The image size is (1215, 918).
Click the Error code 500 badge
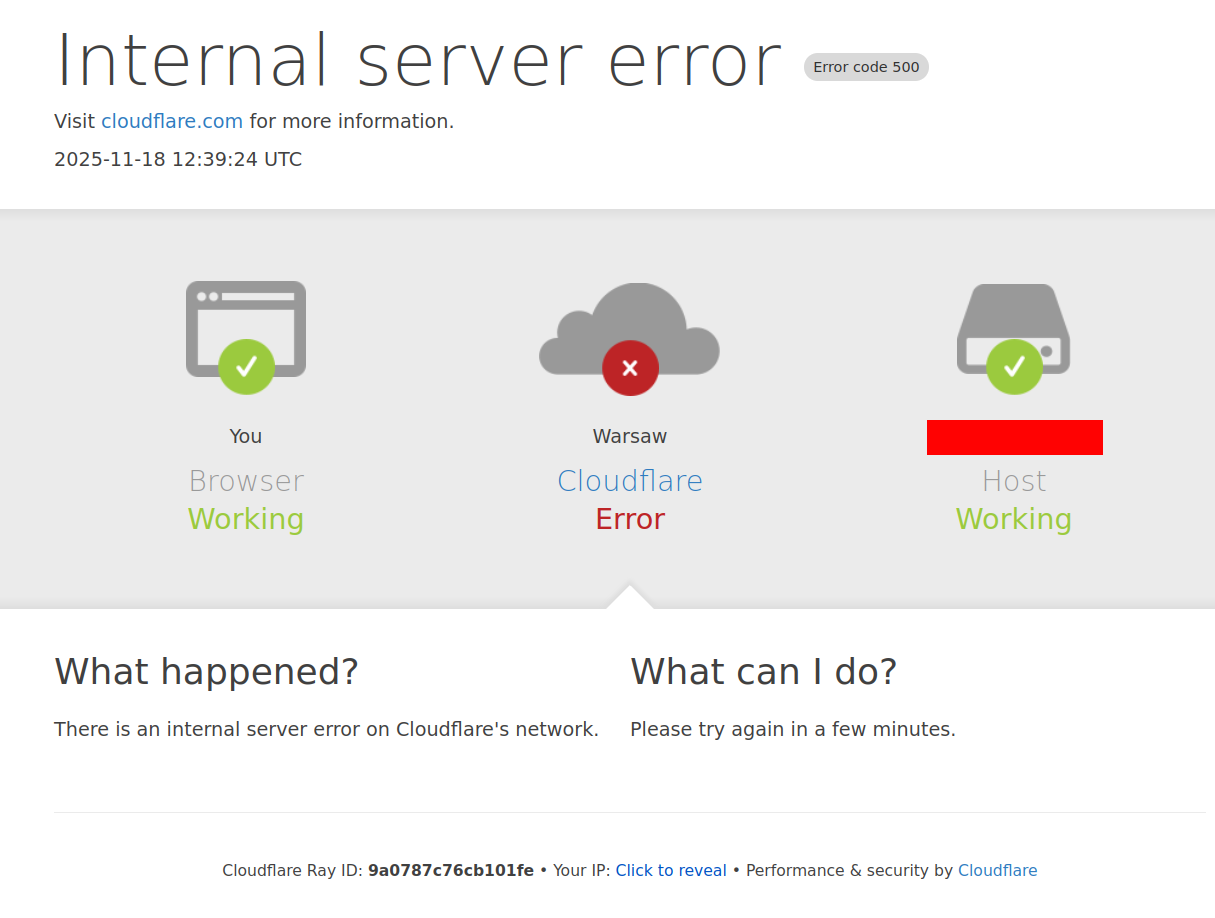tap(866, 67)
